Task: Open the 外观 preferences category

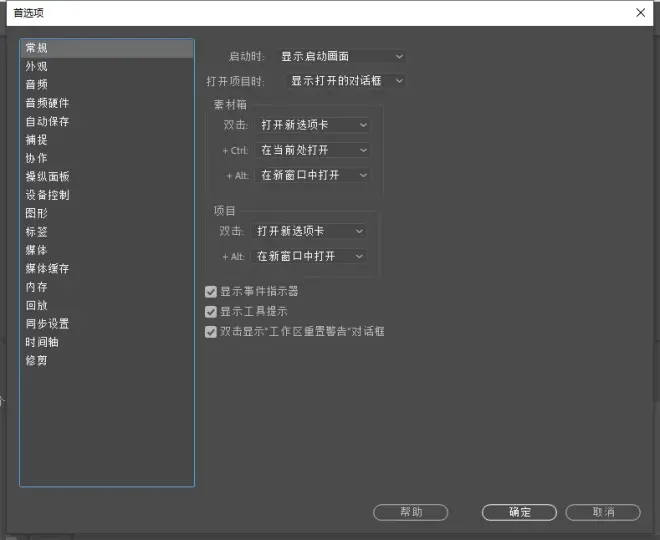Action: (x=107, y=67)
